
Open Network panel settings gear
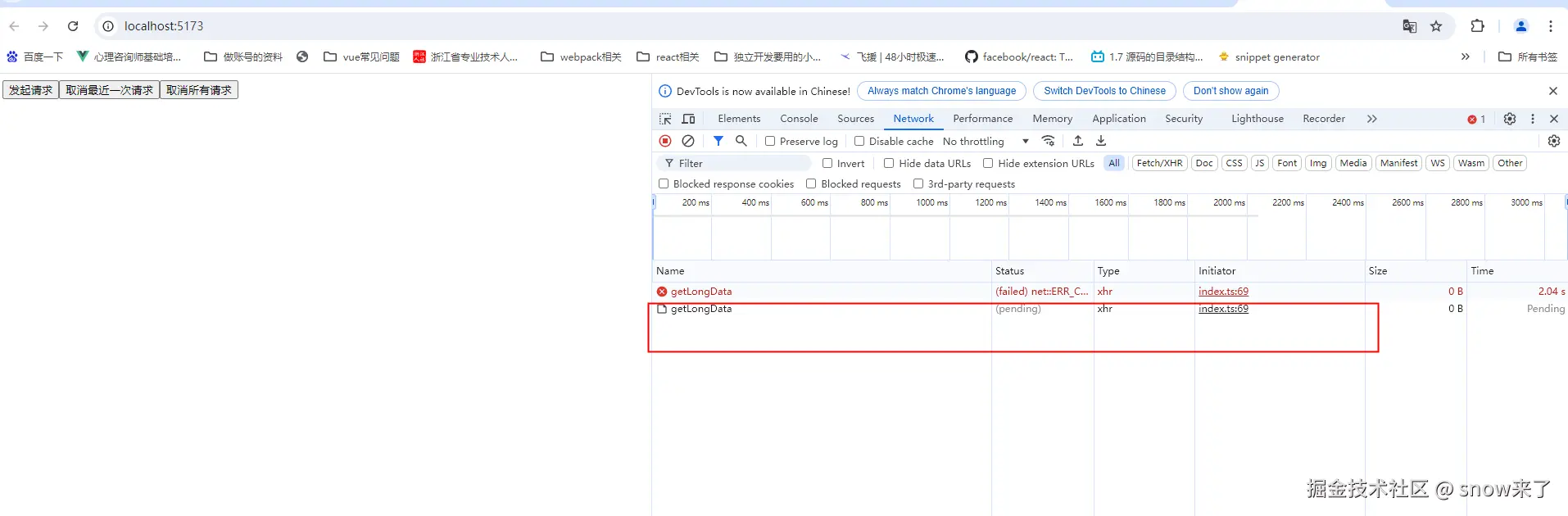[x=1554, y=141]
